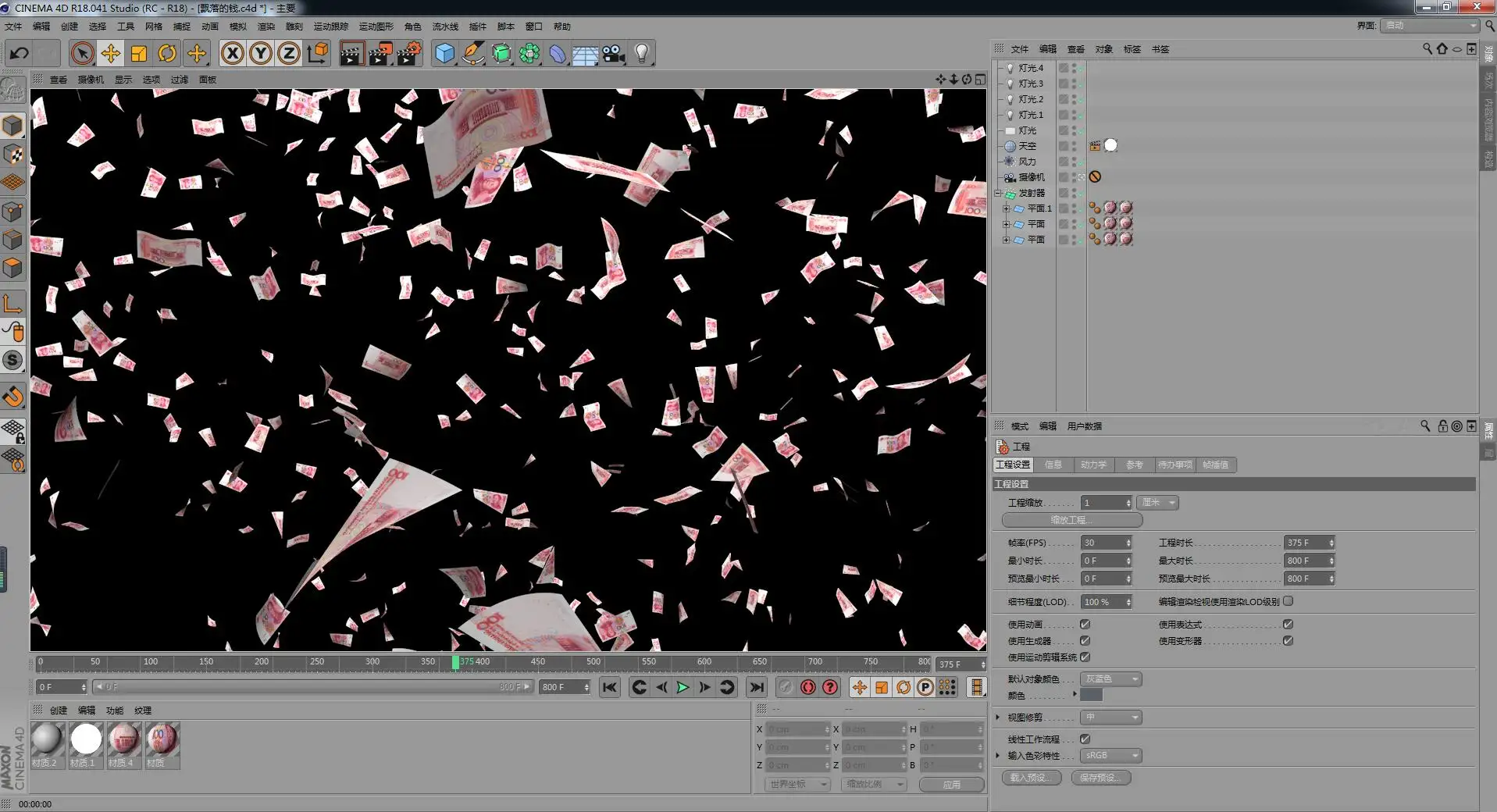Play animation forwards
Screen dimensions: 1497x812
coord(683,687)
